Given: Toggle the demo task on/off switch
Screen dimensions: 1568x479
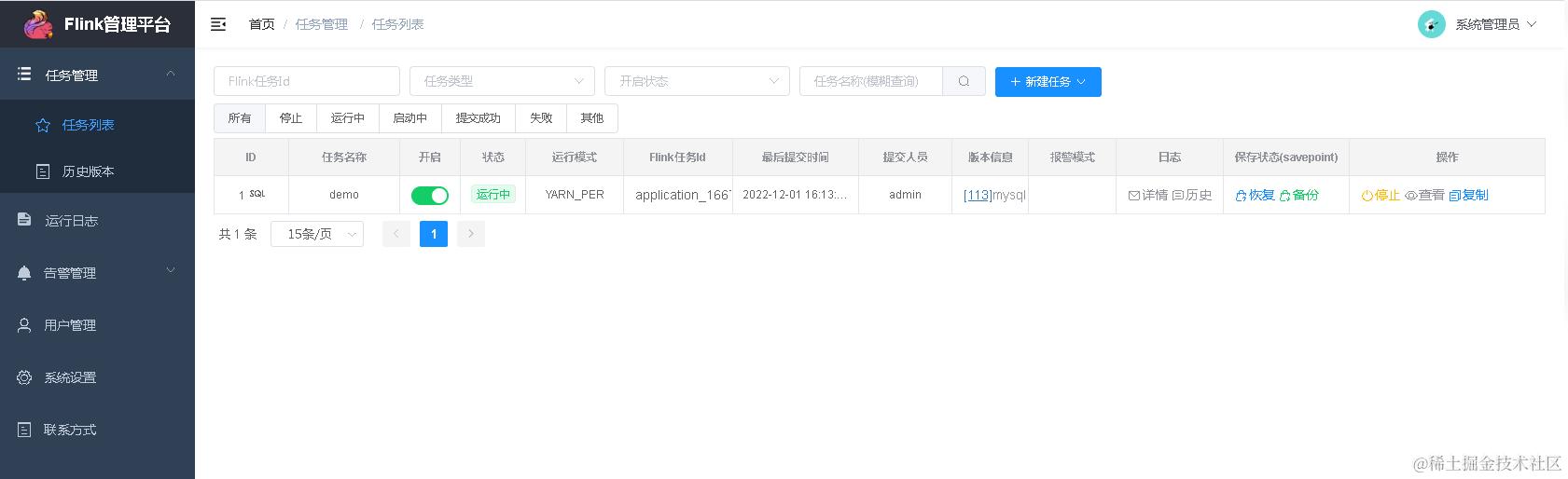Looking at the screenshot, I should (430, 195).
